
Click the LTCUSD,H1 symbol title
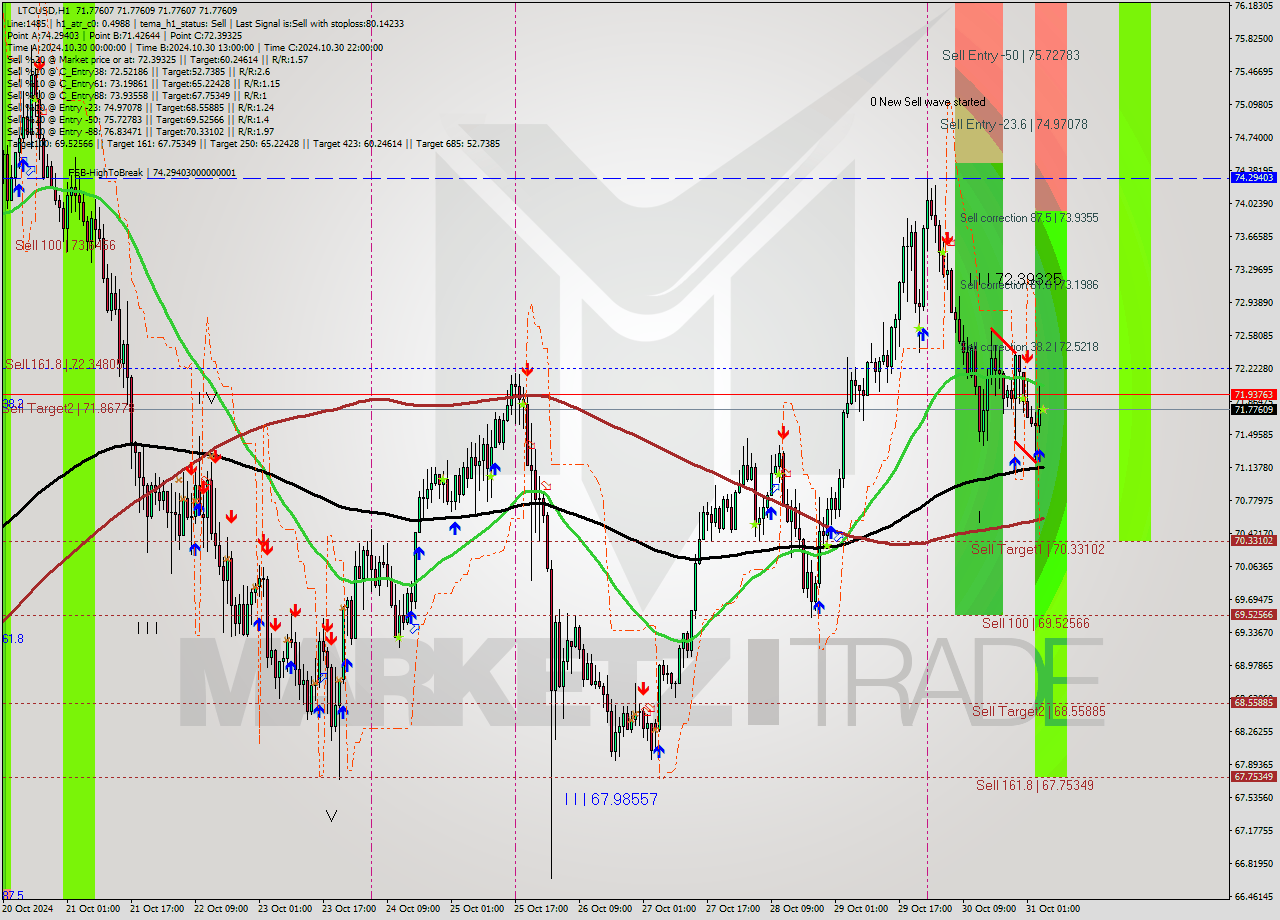tap(43, 10)
